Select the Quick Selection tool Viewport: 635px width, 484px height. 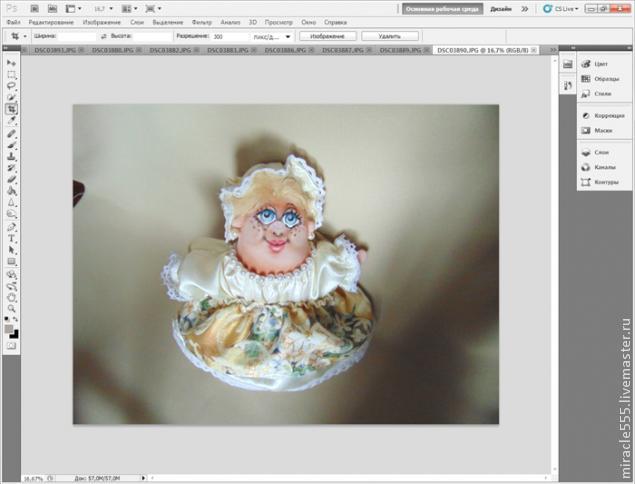click(11, 97)
